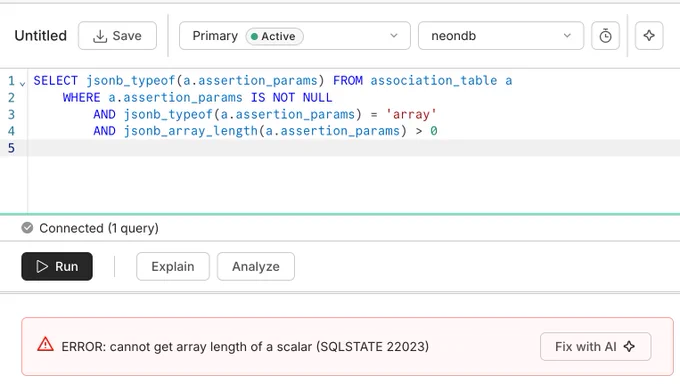Click Fix with AI button

[595, 346]
